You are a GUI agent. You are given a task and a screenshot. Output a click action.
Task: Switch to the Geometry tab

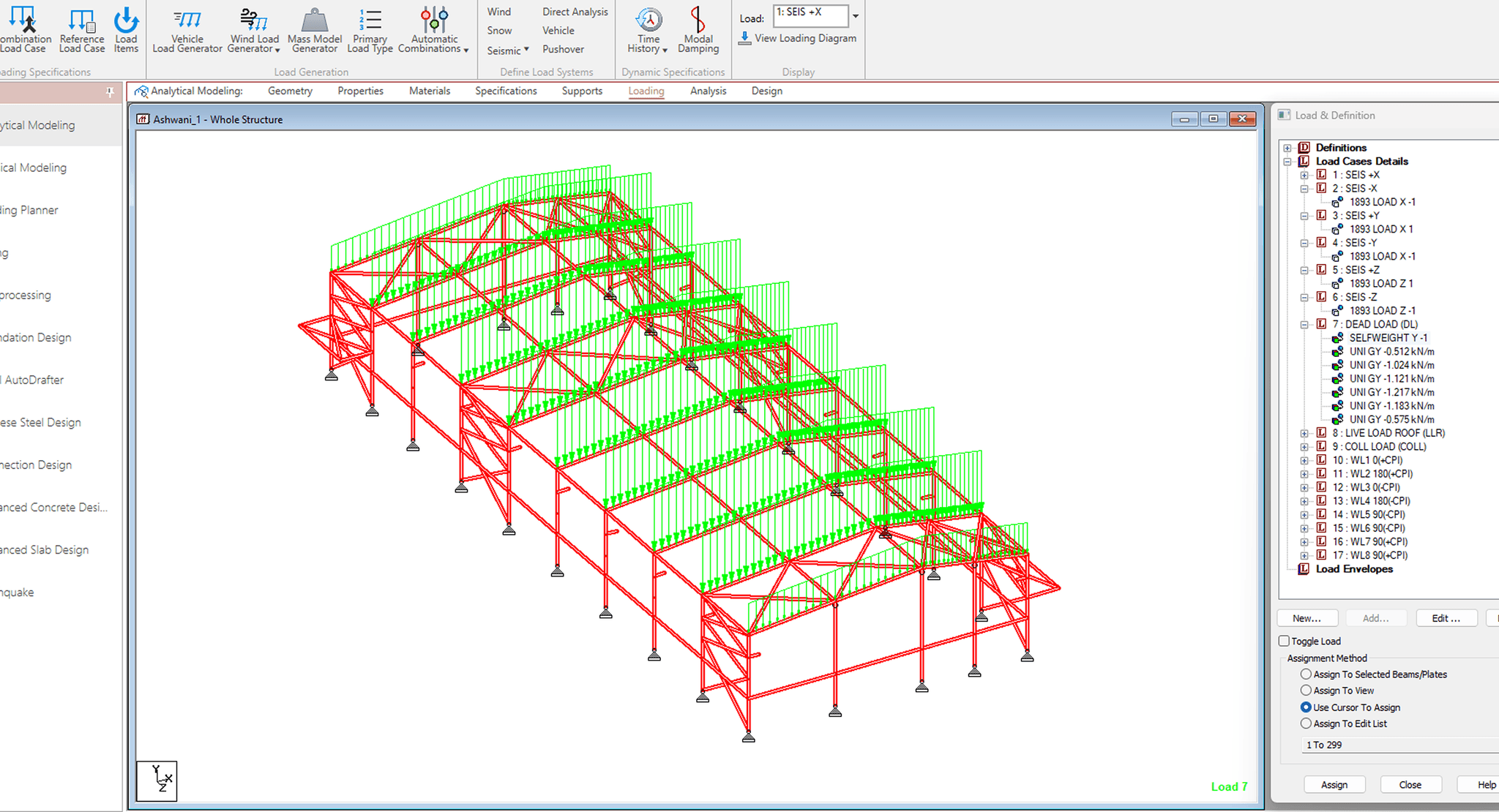point(290,91)
